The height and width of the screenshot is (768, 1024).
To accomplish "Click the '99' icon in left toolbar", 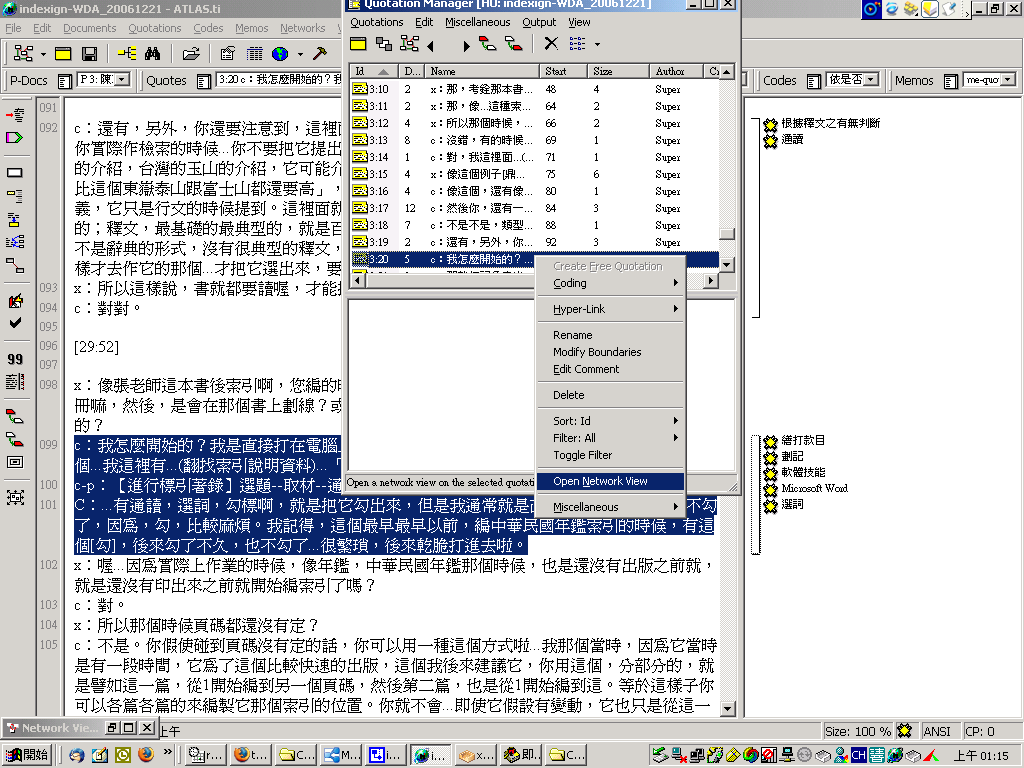I will [15, 359].
